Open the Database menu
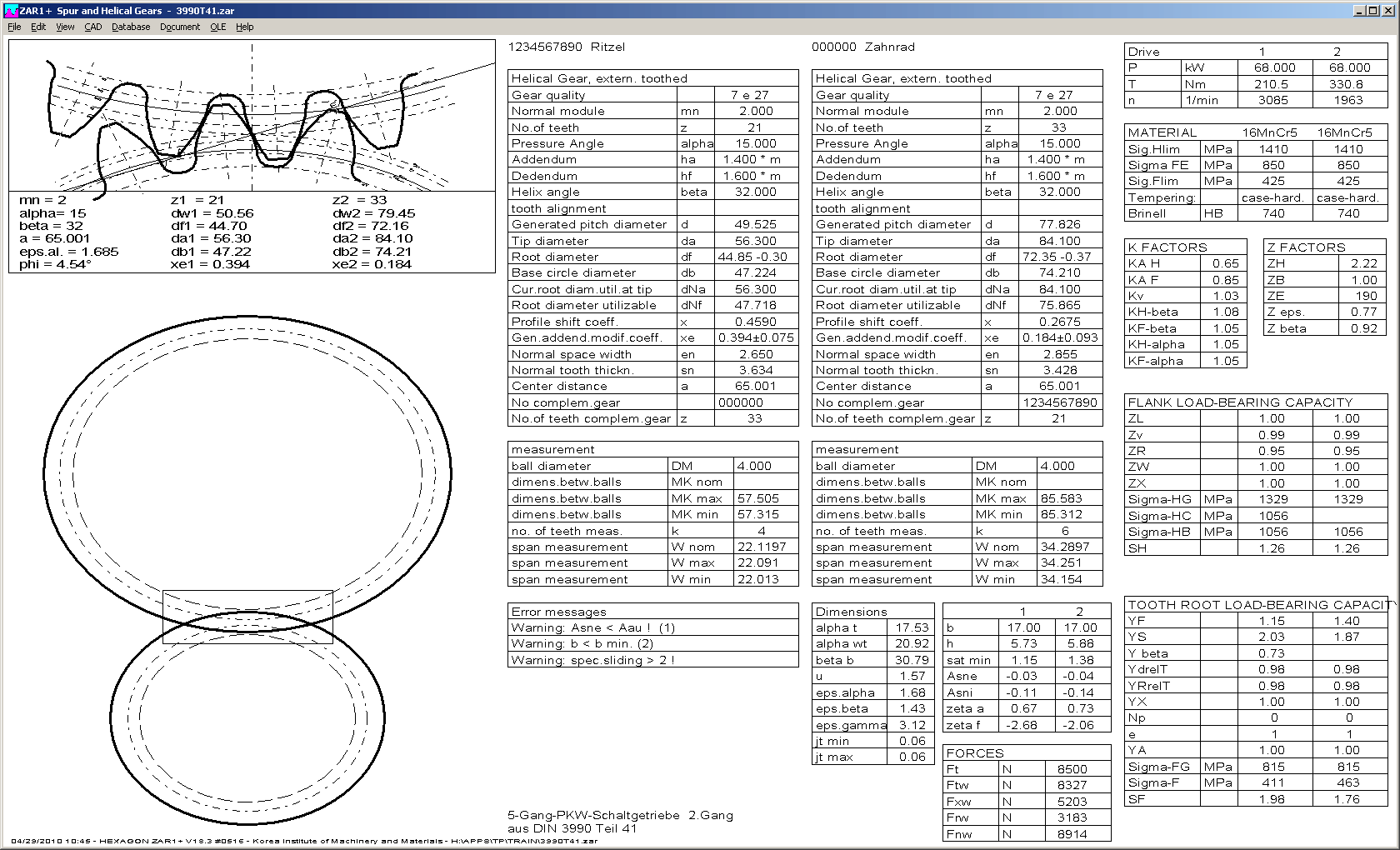 (131, 27)
